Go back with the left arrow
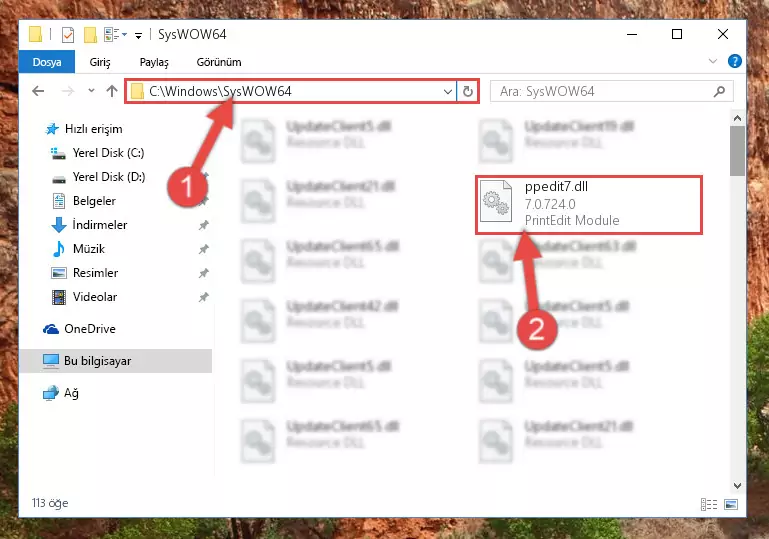This screenshot has width=769, height=539. (x=38, y=91)
